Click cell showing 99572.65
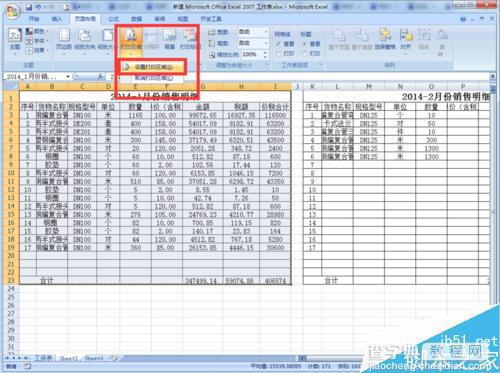The width and height of the screenshot is (500, 373). click(x=203, y=115)
